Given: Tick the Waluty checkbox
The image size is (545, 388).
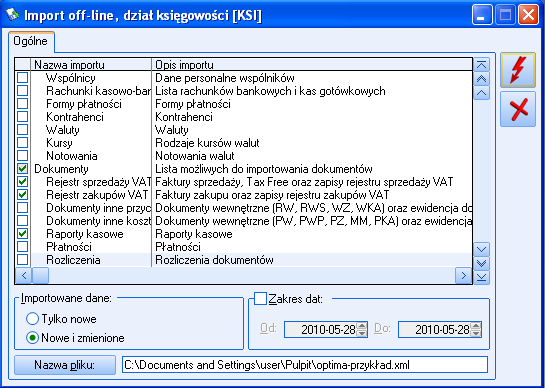Looking at the screenshot, I should 23,130.
